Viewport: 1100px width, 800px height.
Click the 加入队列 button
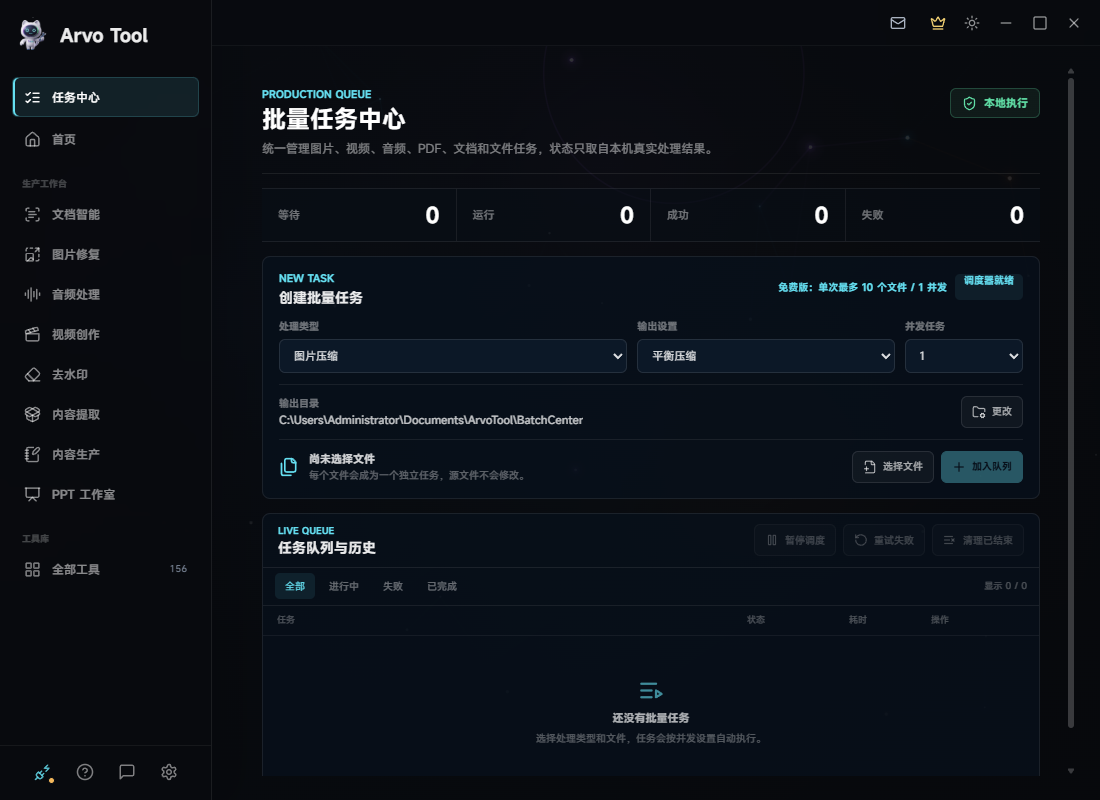tap(981, 467)
